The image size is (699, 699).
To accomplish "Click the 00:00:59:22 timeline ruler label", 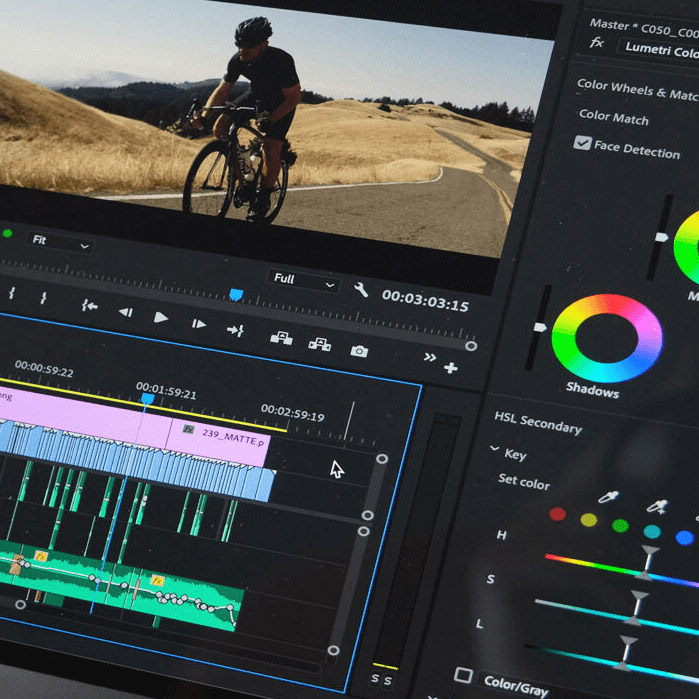I will click(44, 369).
